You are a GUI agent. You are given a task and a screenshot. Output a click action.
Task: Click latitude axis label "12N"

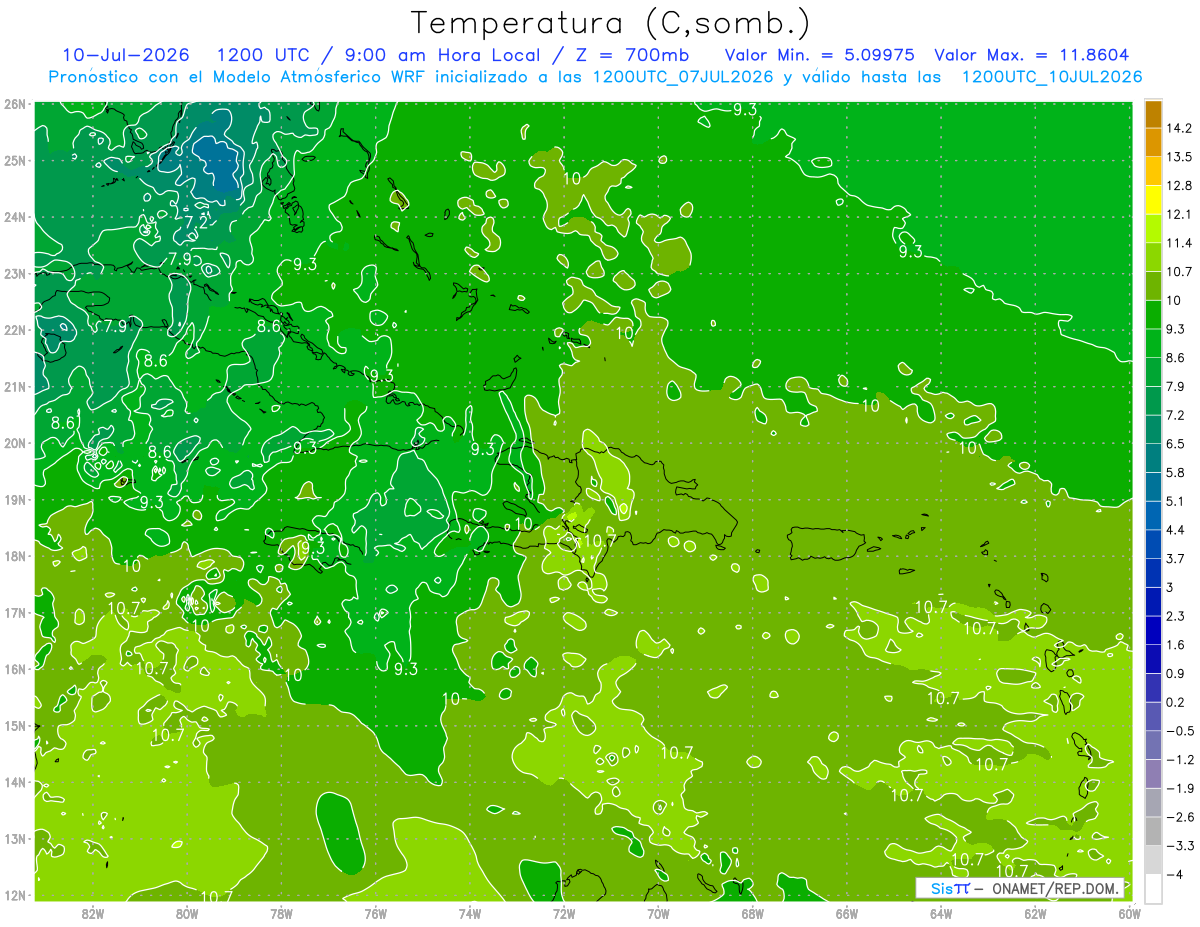(15, 895)
